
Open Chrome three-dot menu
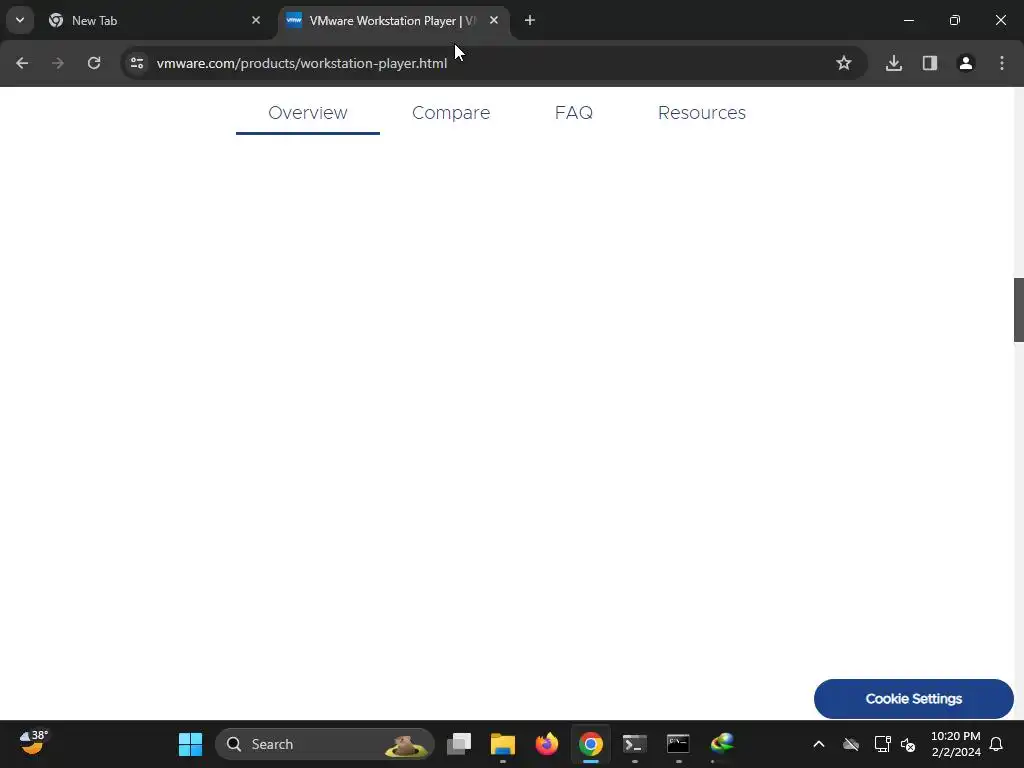1002,63
